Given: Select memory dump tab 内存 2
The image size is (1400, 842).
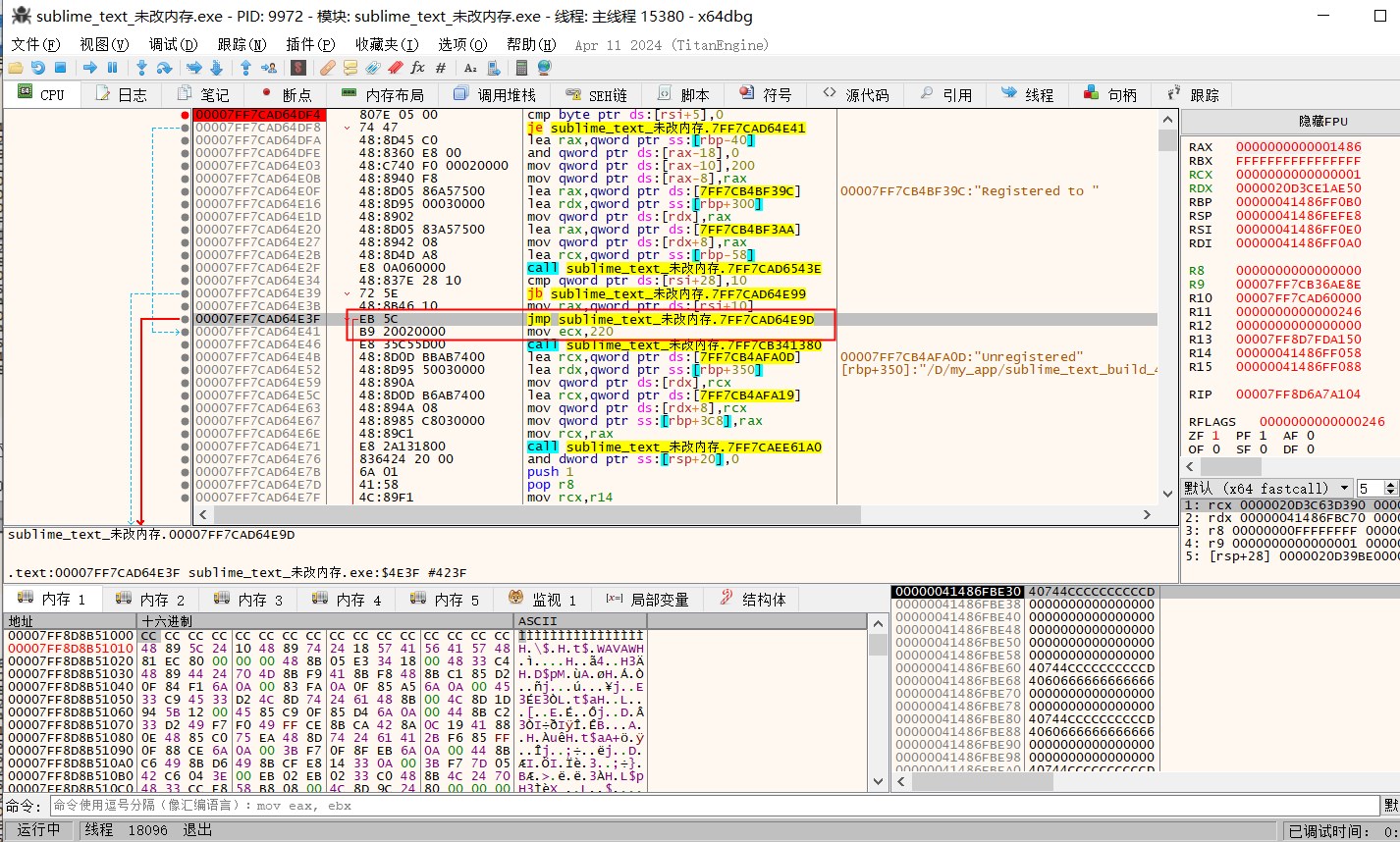Looking at the screenshot, I should pyautogui.click(x=152, y=600).
